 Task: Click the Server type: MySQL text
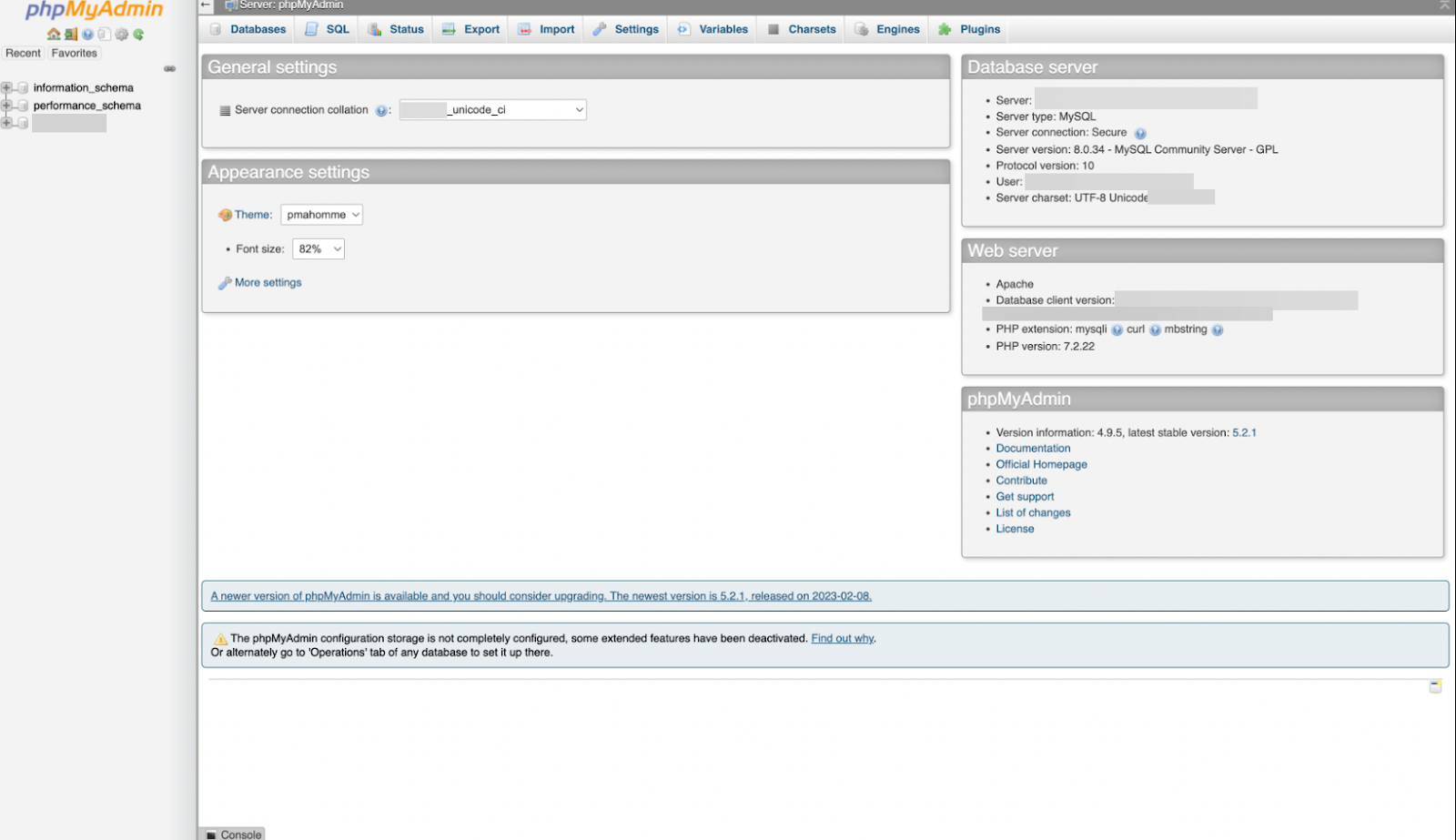click(1046, 116)
